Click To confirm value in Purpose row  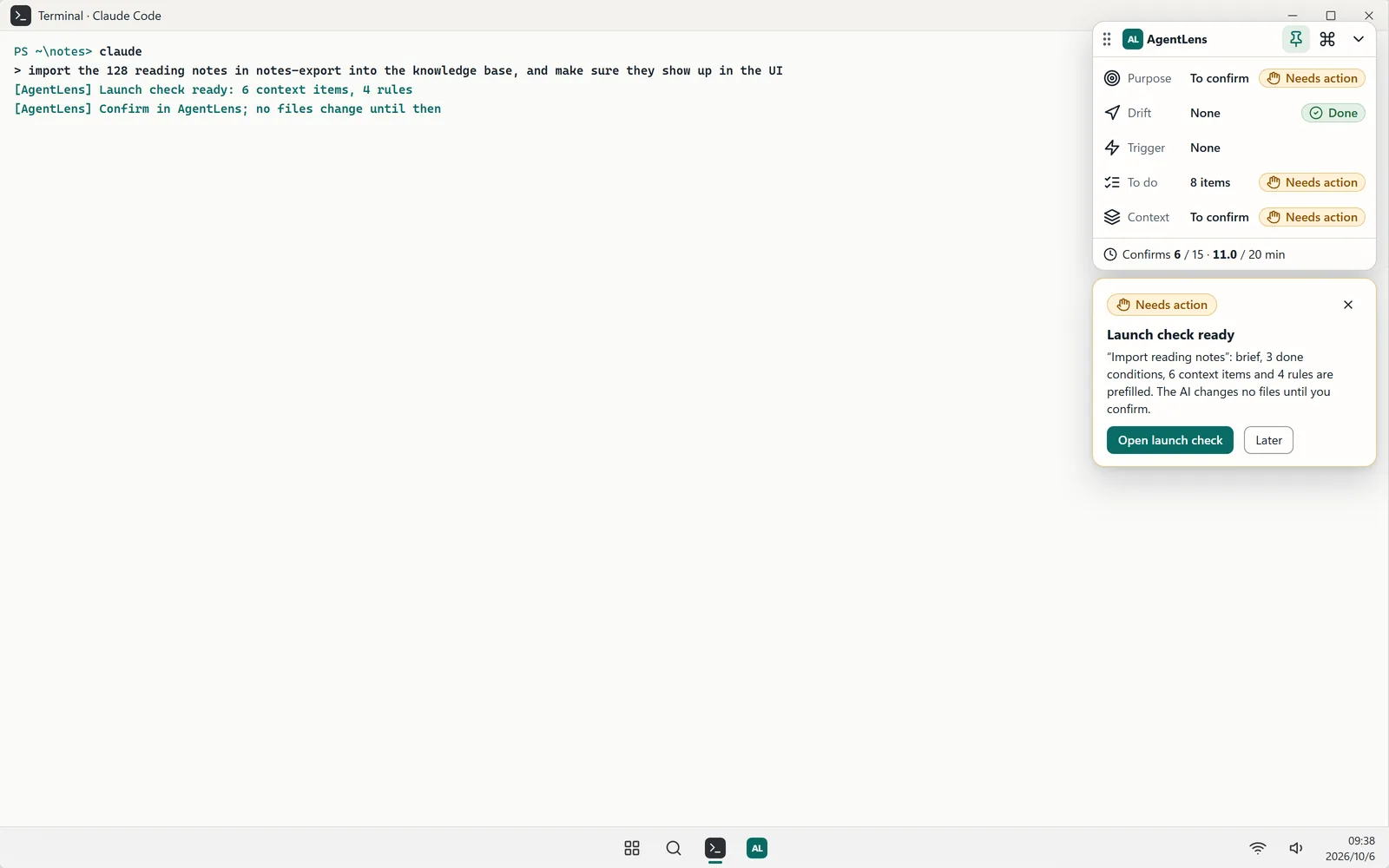point(1219,78)
